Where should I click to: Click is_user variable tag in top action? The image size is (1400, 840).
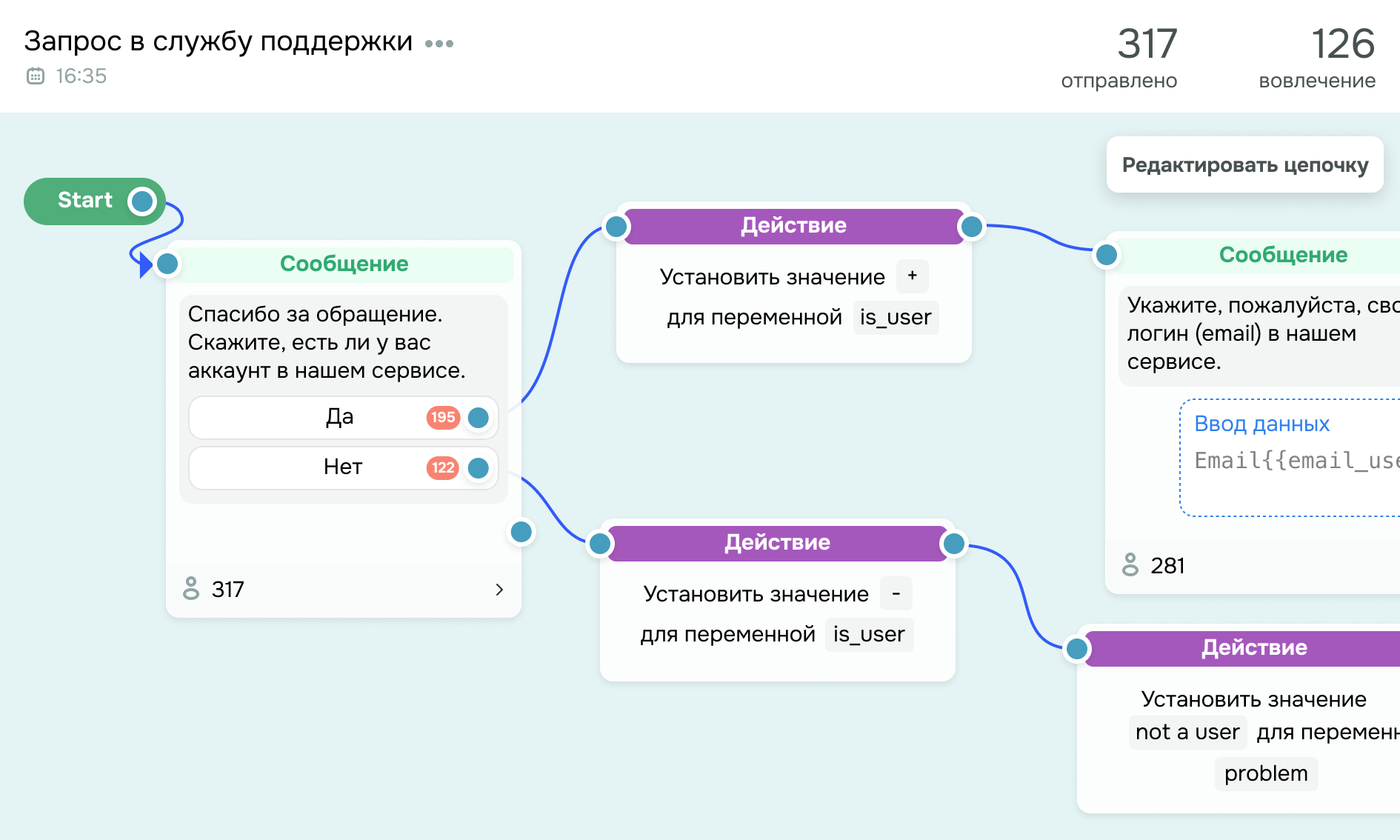(896, 317)
